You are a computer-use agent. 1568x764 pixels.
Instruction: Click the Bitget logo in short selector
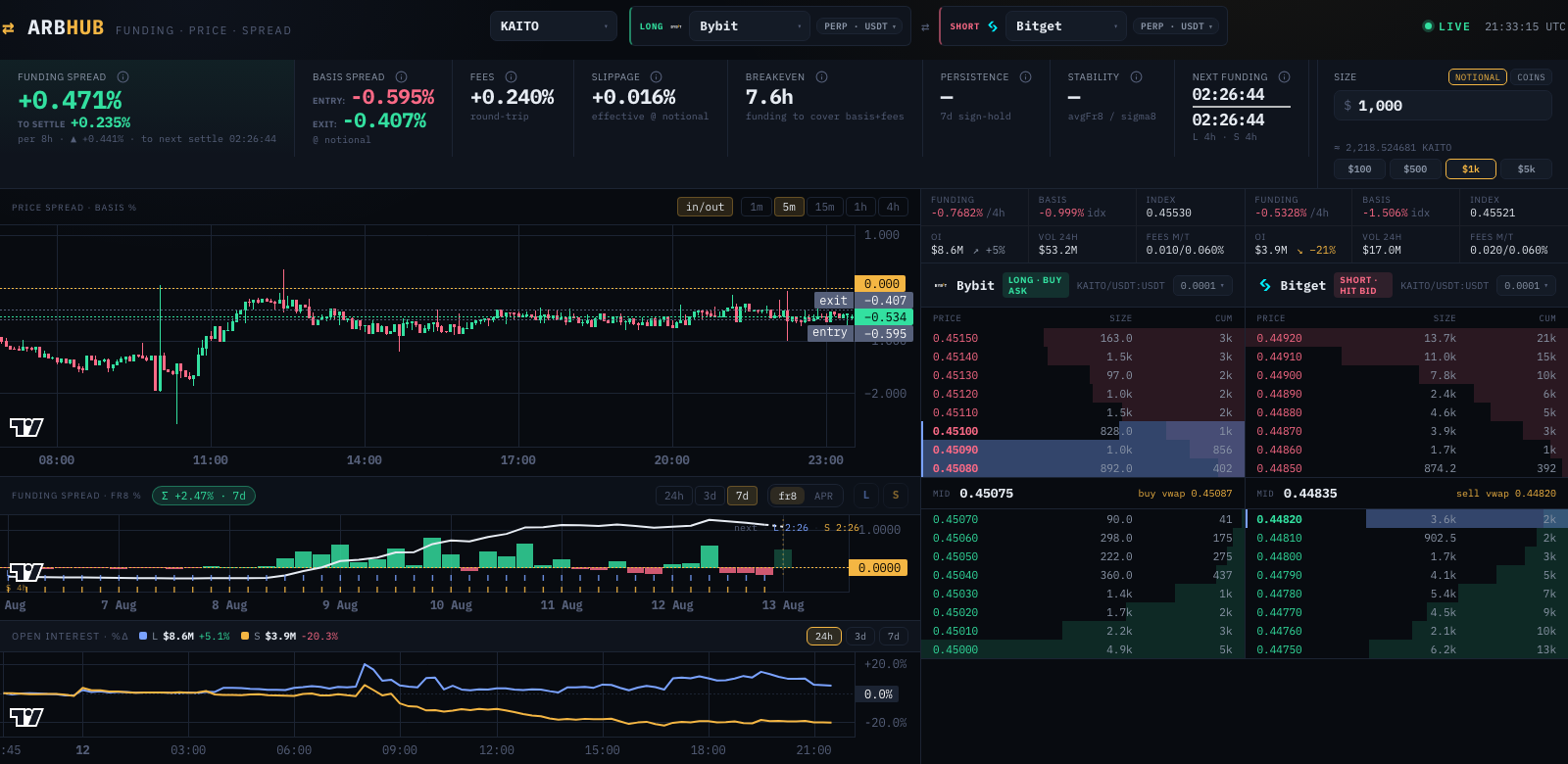(993, 26)
